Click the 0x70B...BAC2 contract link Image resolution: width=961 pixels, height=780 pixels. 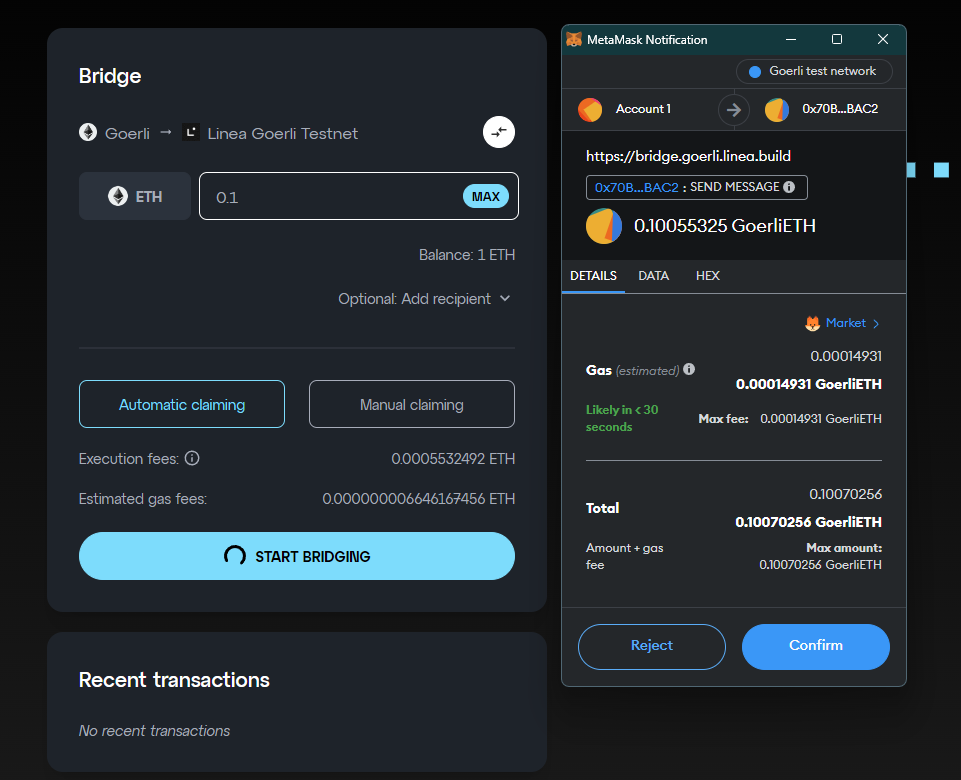pyautogui.click(x=636, y=187)
